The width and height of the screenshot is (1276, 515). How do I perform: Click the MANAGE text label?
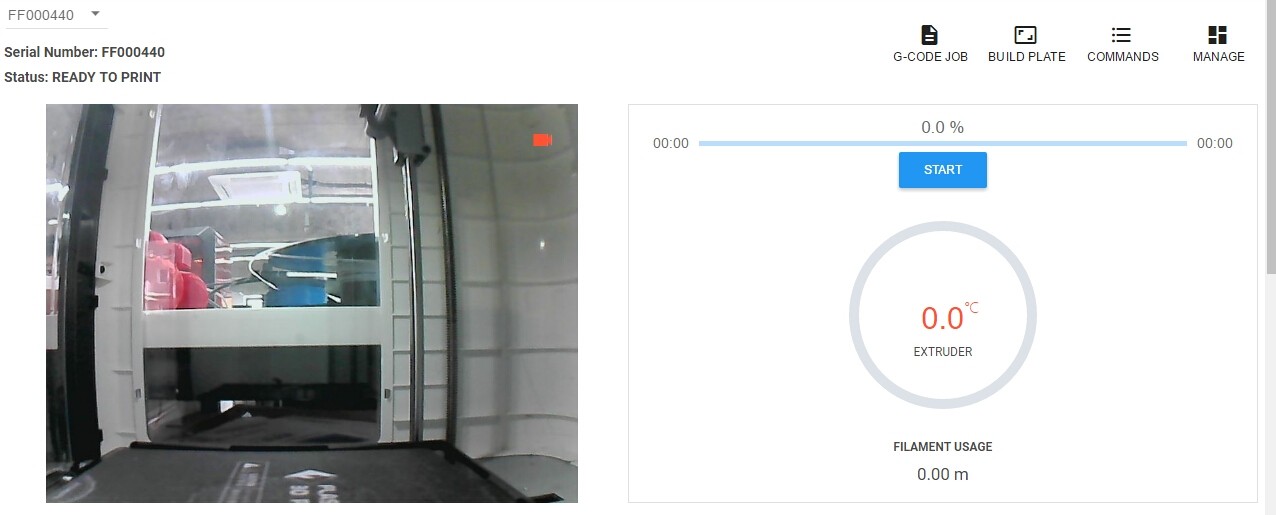point(1218,57)
